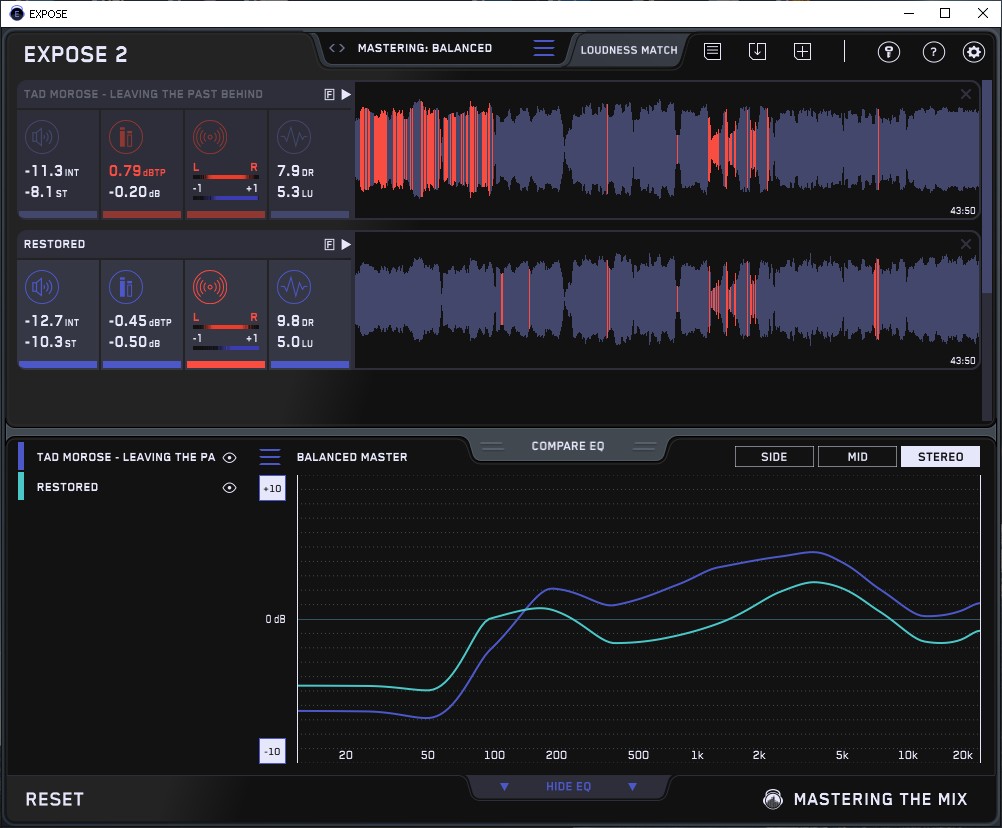Toggle the Loudness Match button
Image resolution: width=1002 pixels, height=828 pixels.
click(x=628, y=49)
